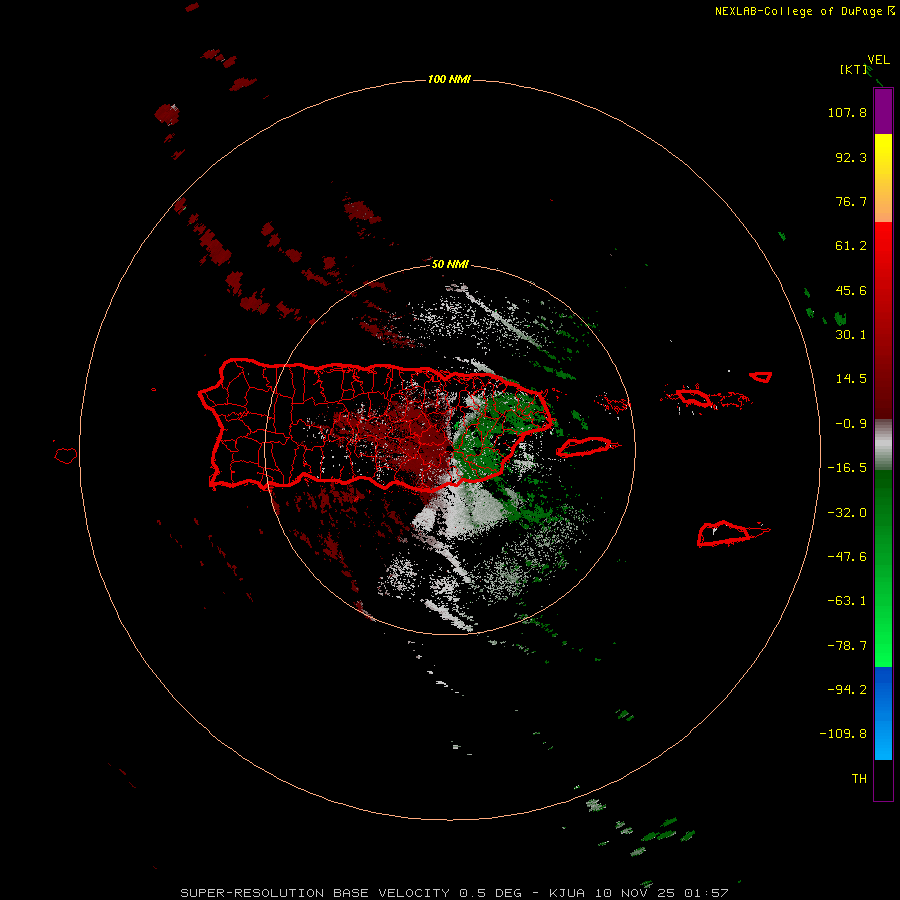Click the -63.1 value on the velocity scale

(847, 601)
